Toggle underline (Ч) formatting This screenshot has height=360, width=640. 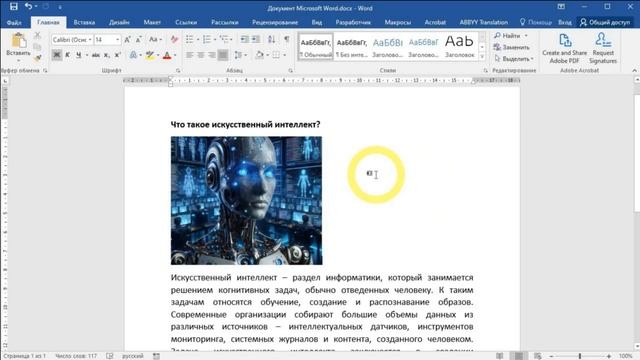point(78,55)
